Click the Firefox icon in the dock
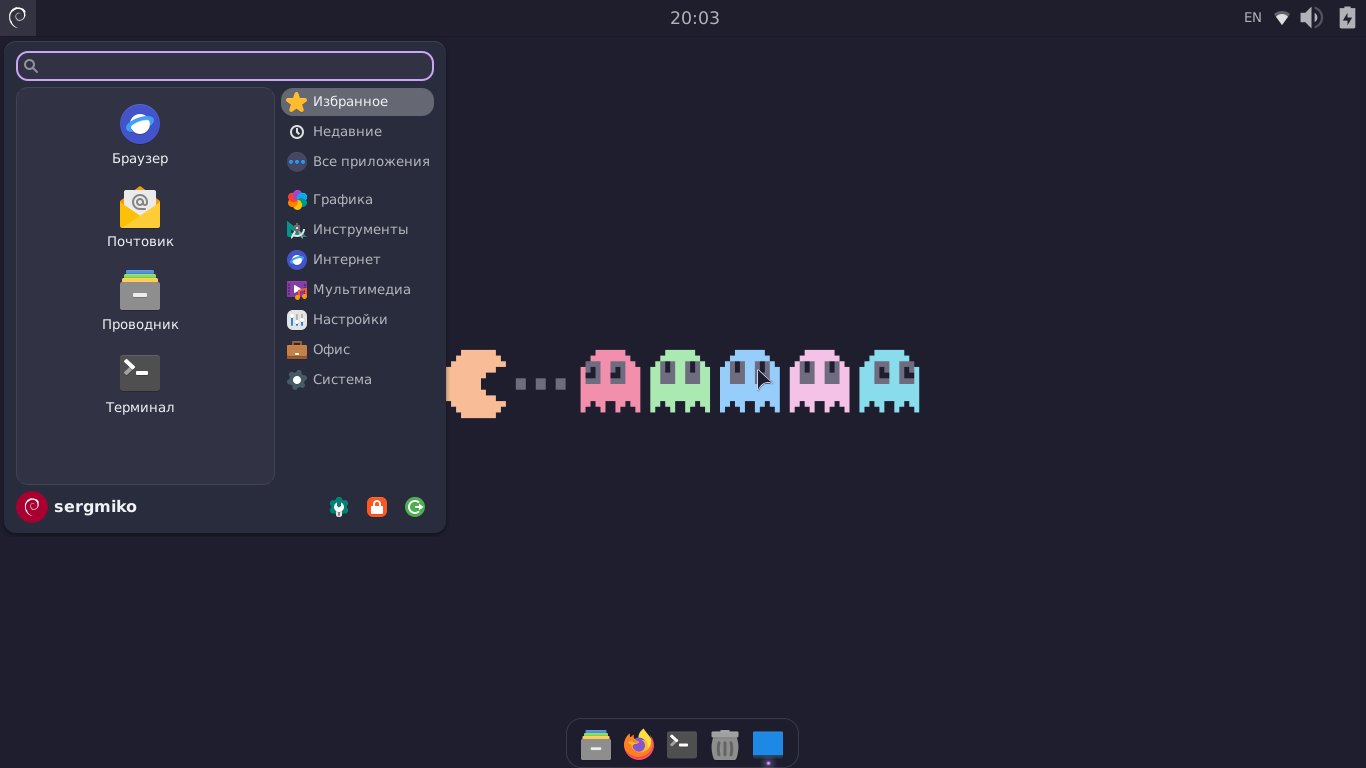 [639, 744]
